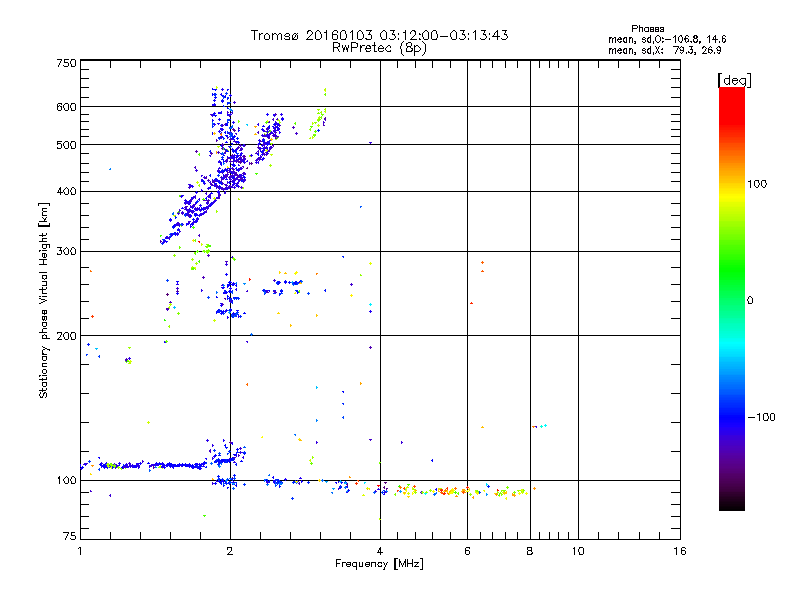Image resolution: width=800 pixels, height=600 pixels.
Task: Click the x-axis tick label '4'
Action: 380,551
